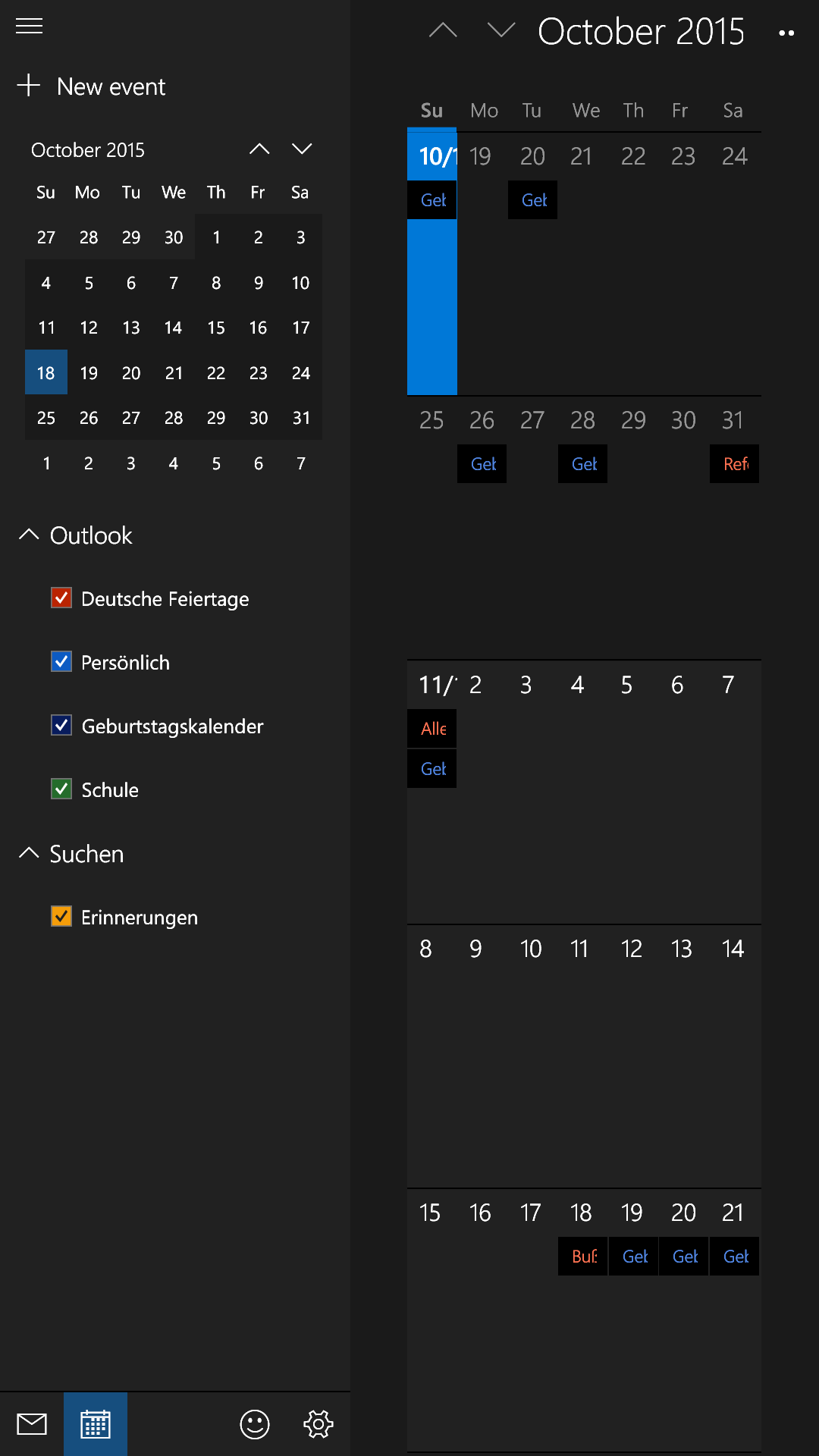Select October 22 in the mini calendar
This screenshot has width=819, height=1456.
[216, 373]
